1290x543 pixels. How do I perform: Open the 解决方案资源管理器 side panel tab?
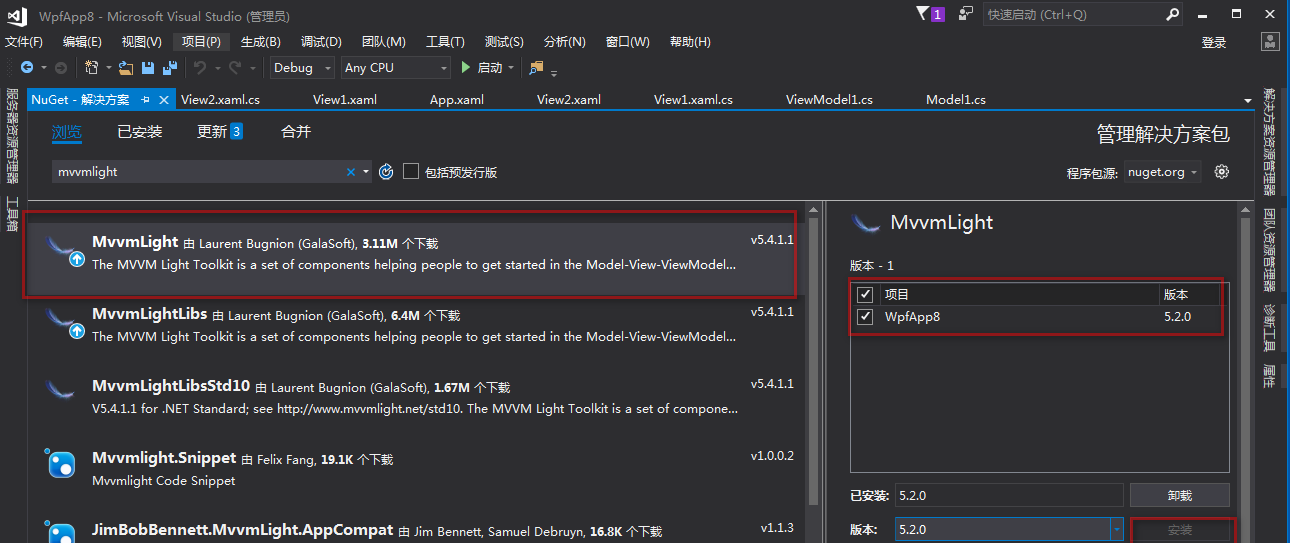(x=1270, y=141)
